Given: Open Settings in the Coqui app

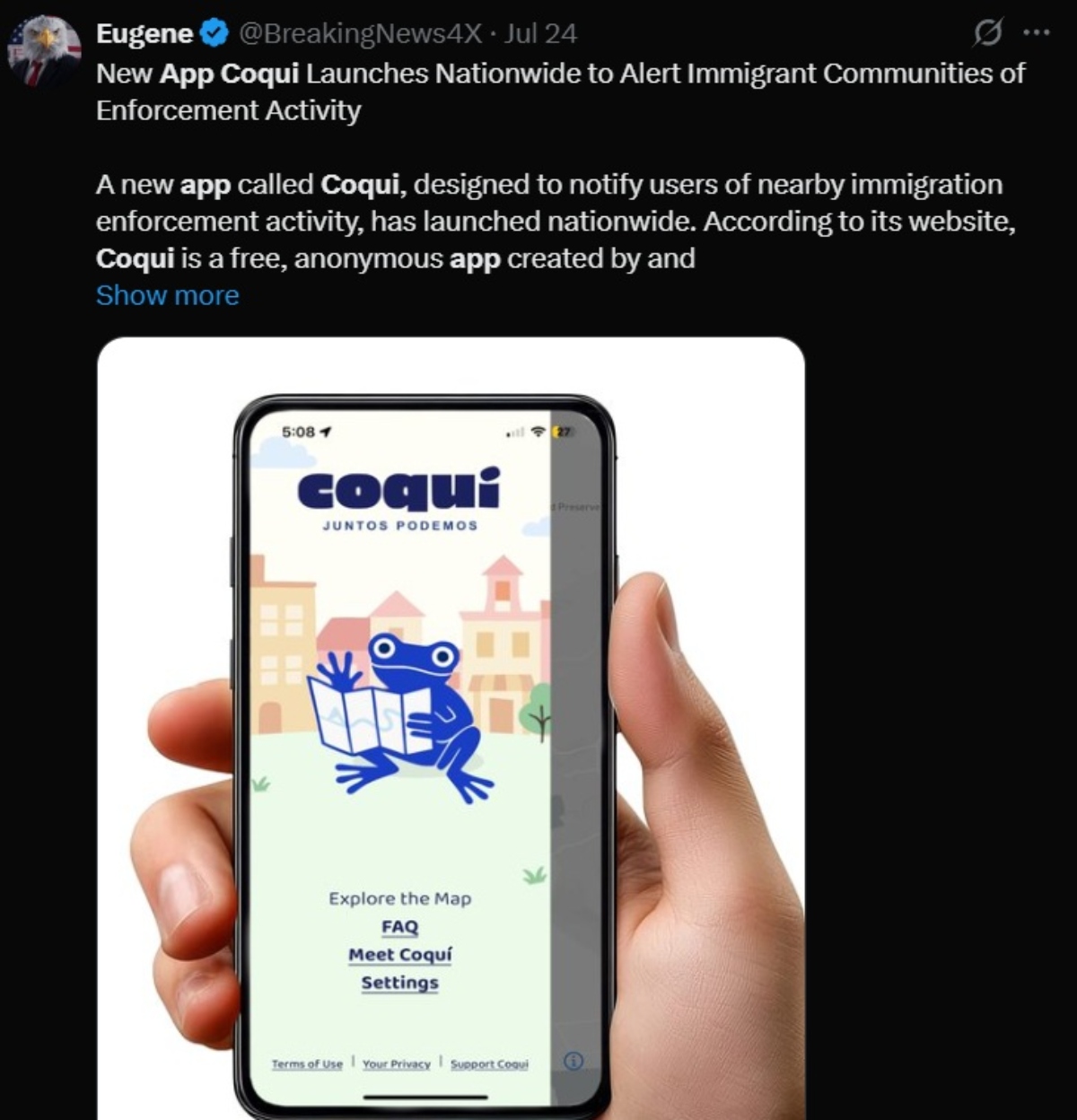Looking at the screenshot, I should (400, 983).
